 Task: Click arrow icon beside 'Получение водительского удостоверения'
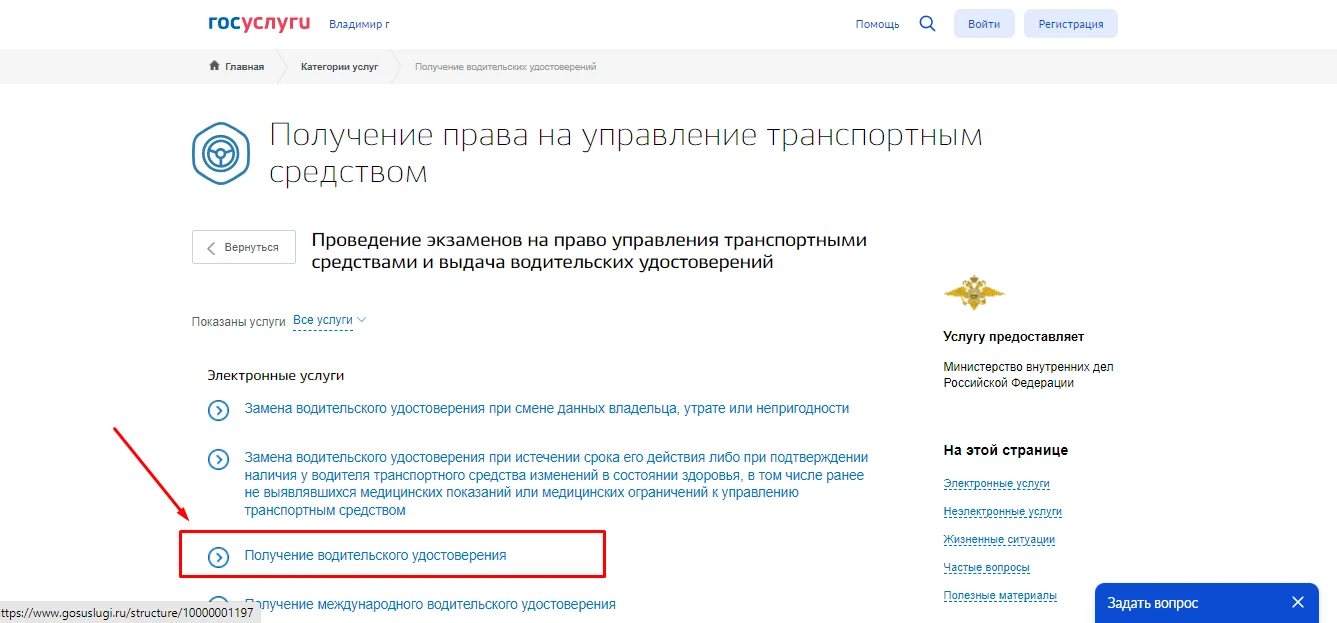click(218, 557)
